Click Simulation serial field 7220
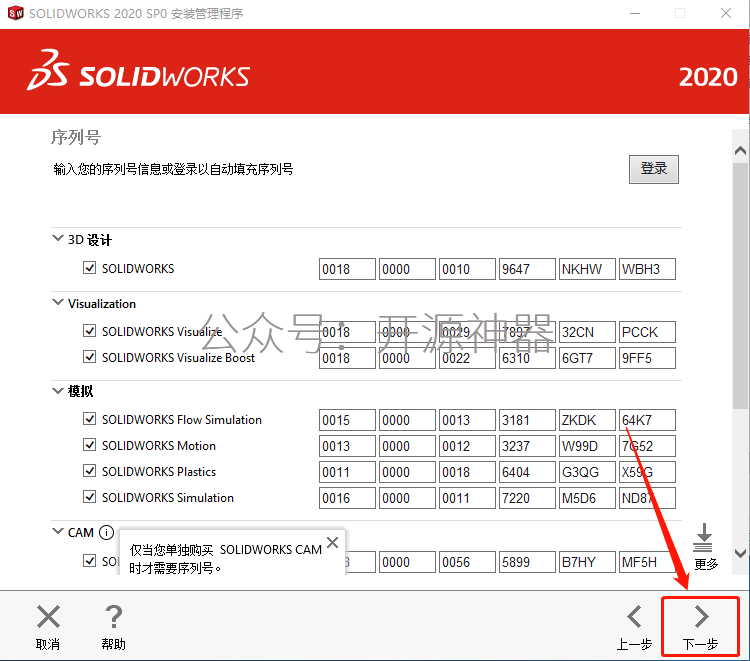Image resolution: width=750 pixels, height=661 pixels. (527, 498)
